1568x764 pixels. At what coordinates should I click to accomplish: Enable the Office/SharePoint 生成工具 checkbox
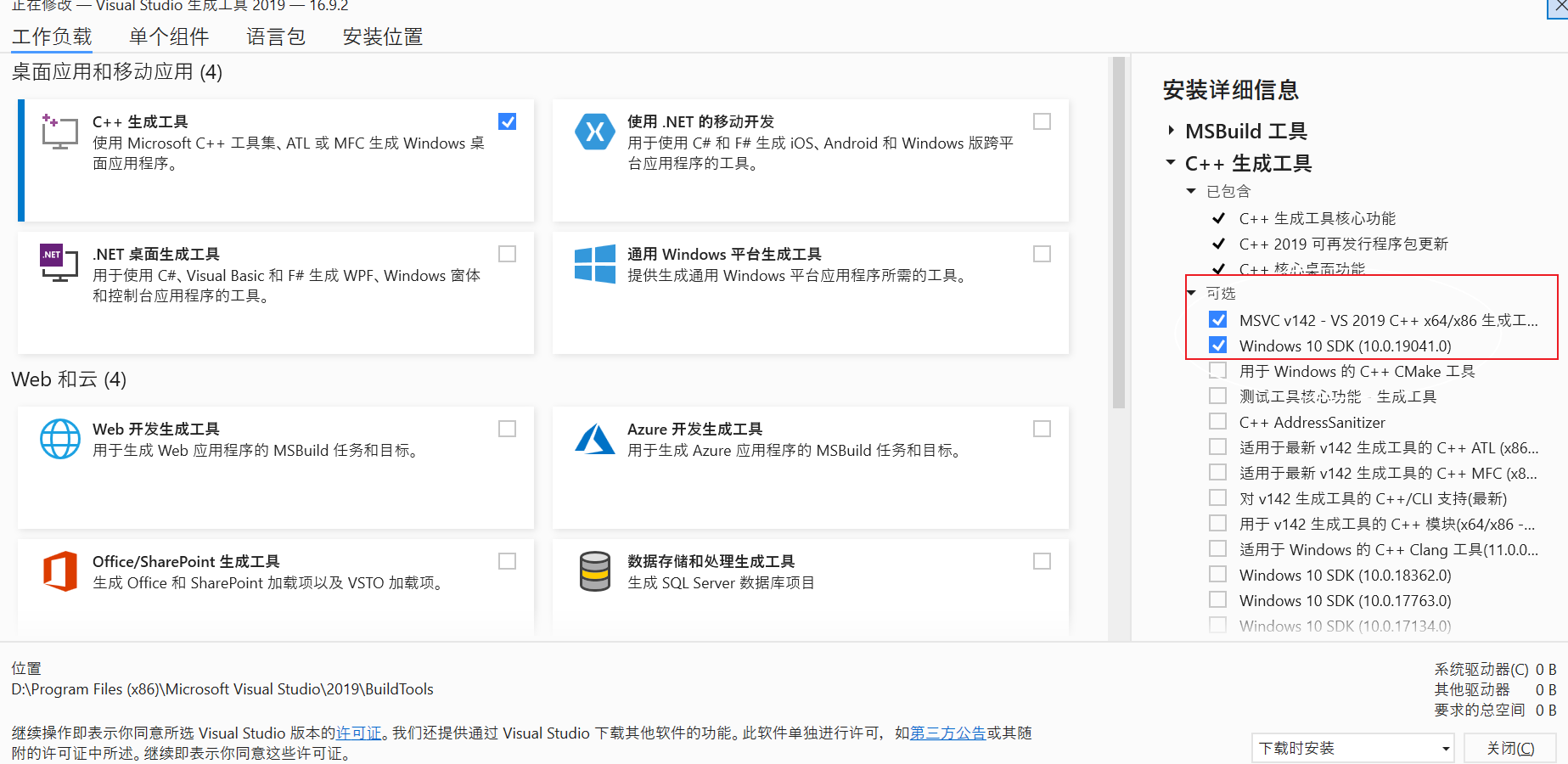click(508, 561)
